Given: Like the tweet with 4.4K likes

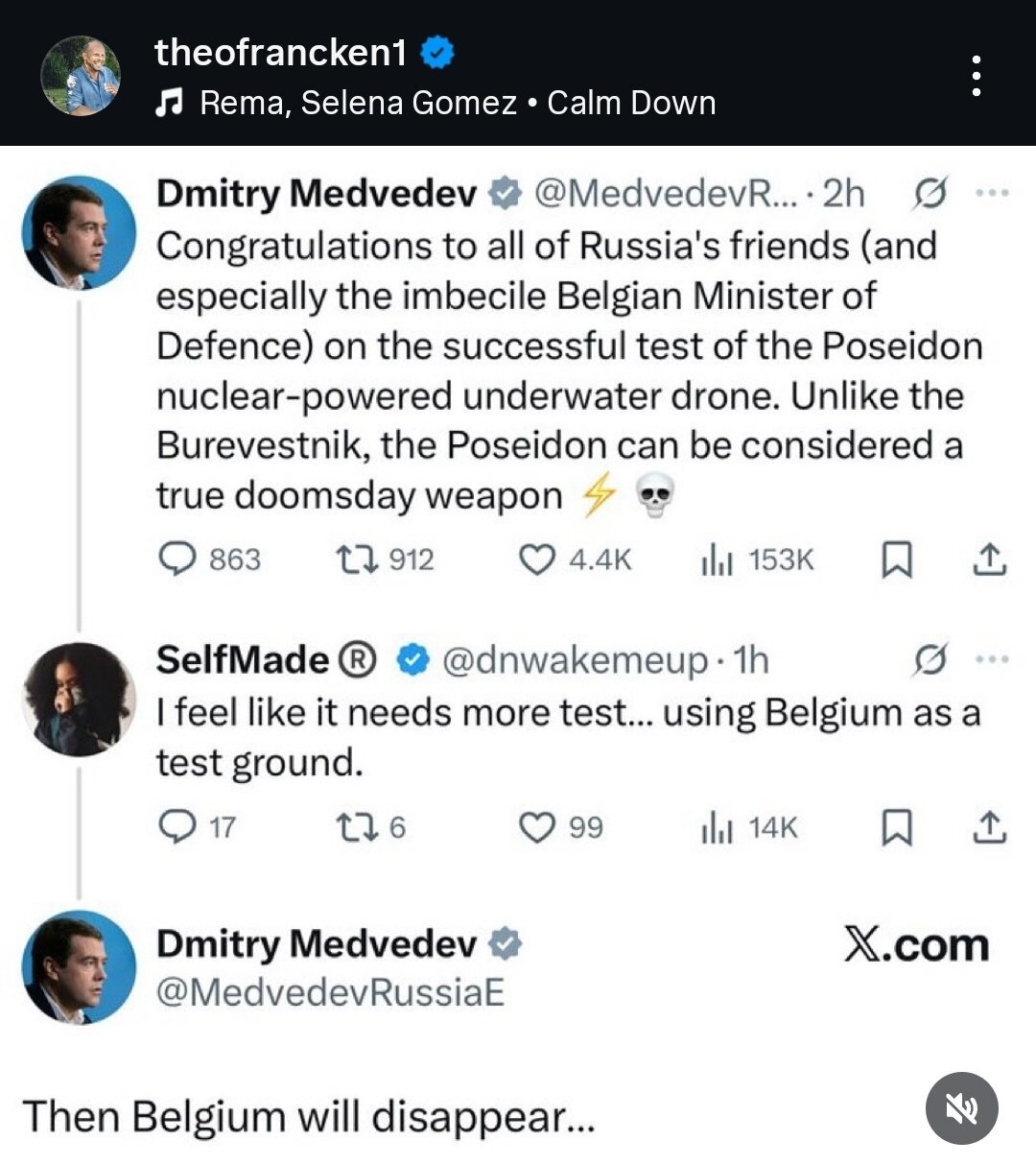Looking at the screenshot, I should click(536, 559).
